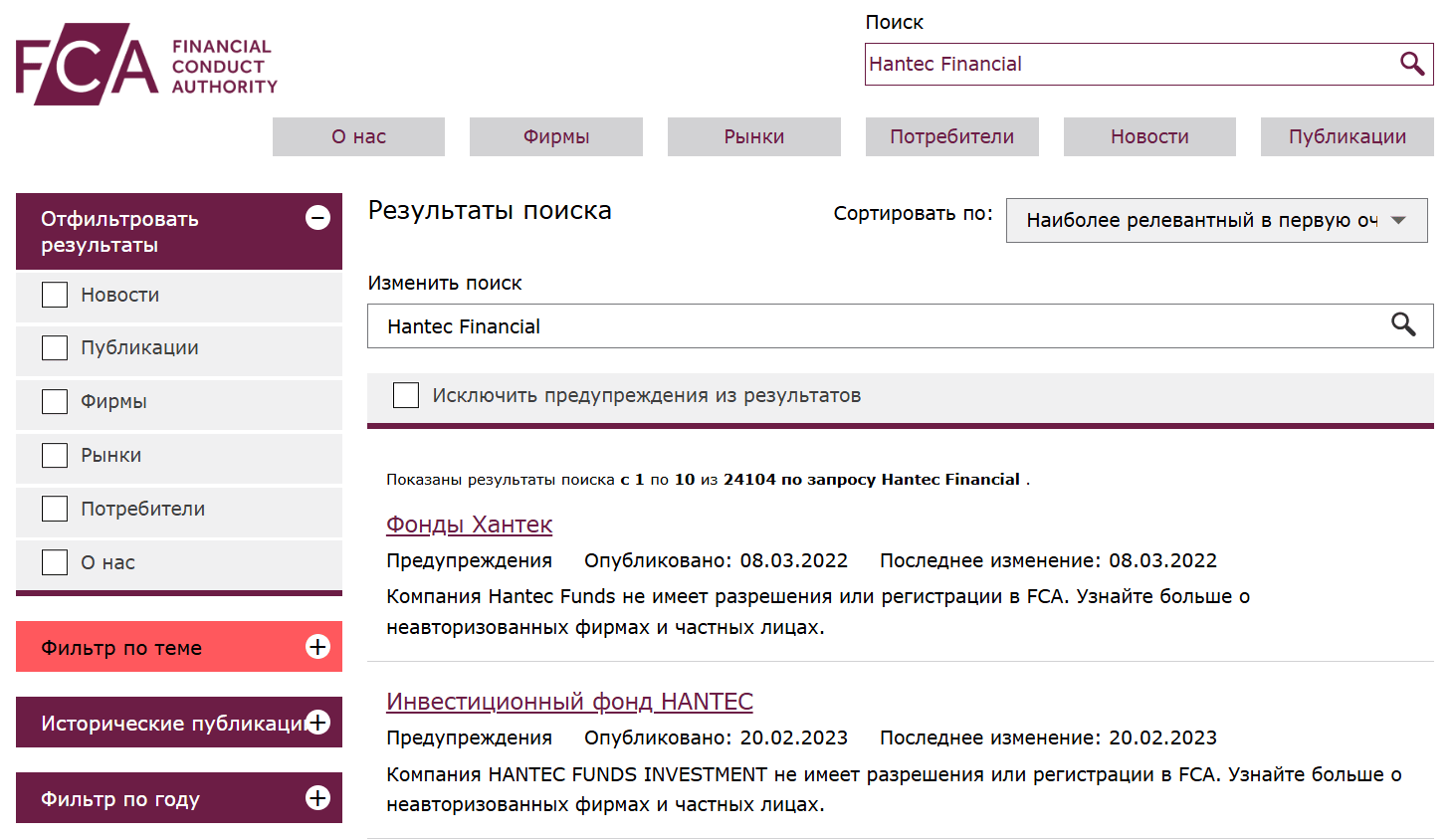Check the Новости filter checkbox
The image size is (1453, 840).
pyautogui.click(x=54, y=294)
